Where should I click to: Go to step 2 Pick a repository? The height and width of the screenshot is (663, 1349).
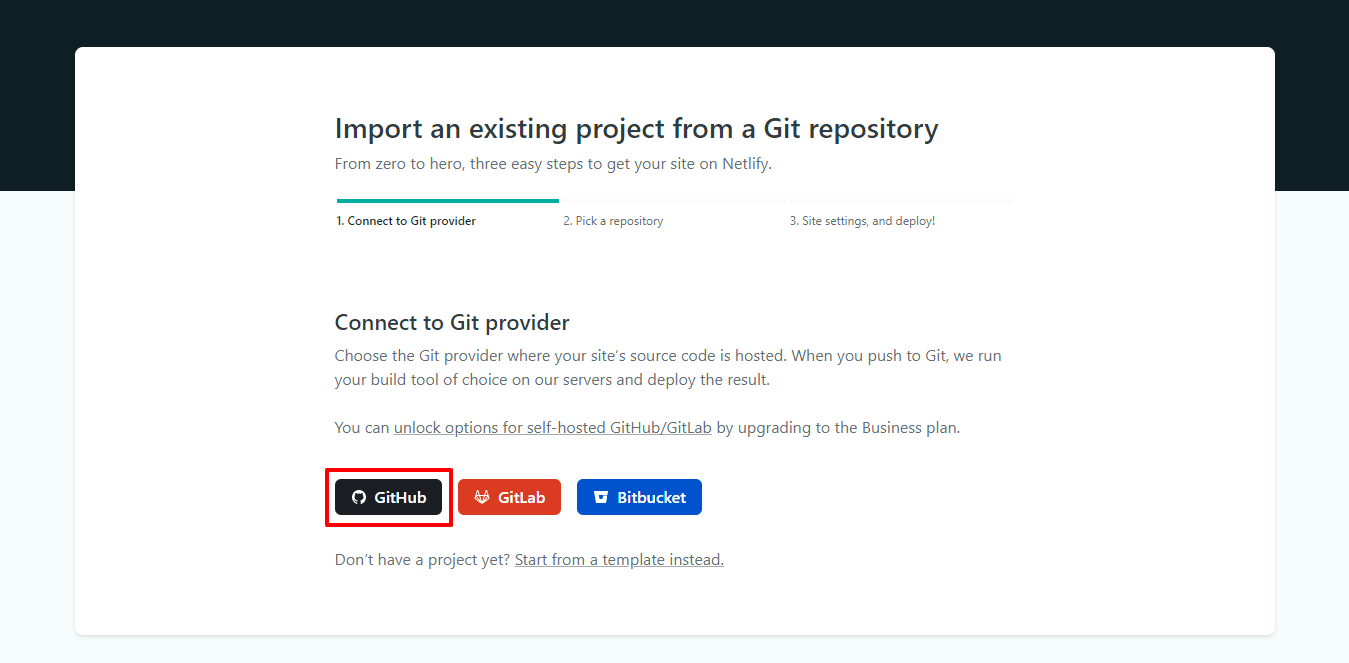[x=613, y=221]
